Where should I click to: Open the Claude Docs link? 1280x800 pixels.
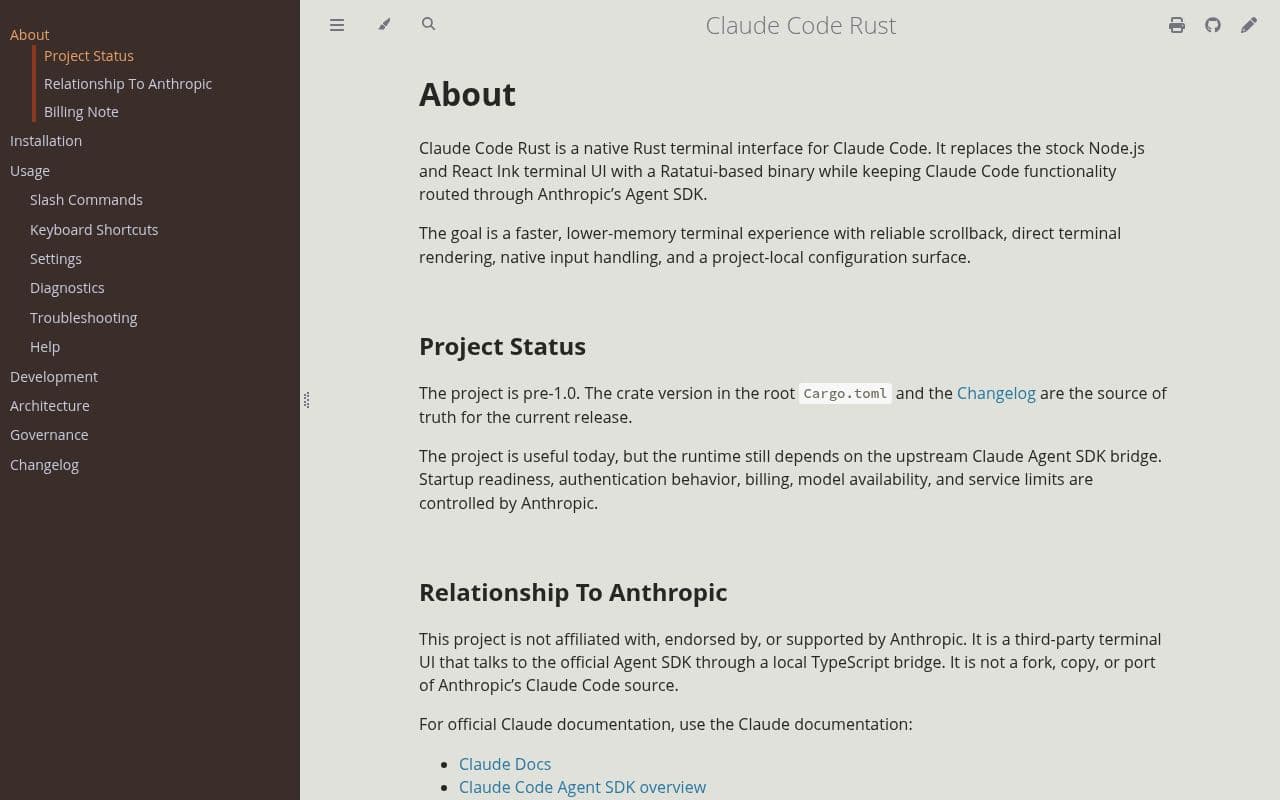coord(505,764)
